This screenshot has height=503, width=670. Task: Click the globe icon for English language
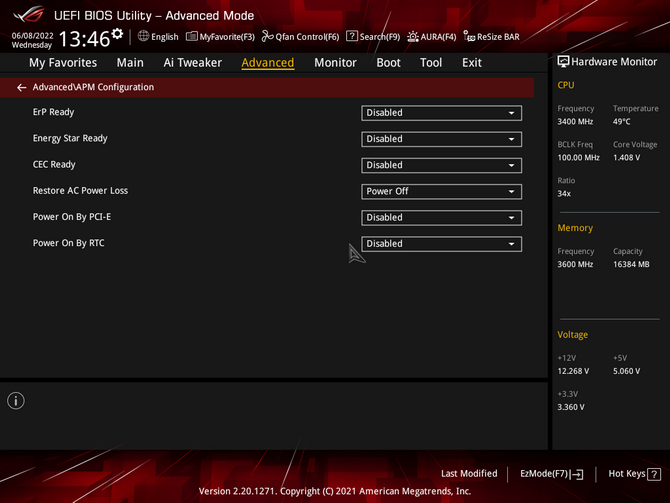144,37
